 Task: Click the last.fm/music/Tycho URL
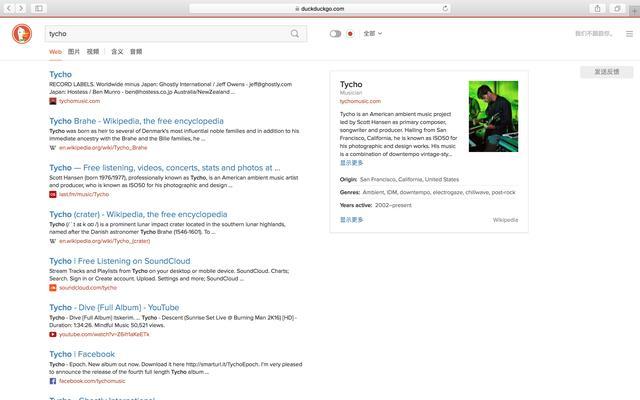[x=84, y=195]
